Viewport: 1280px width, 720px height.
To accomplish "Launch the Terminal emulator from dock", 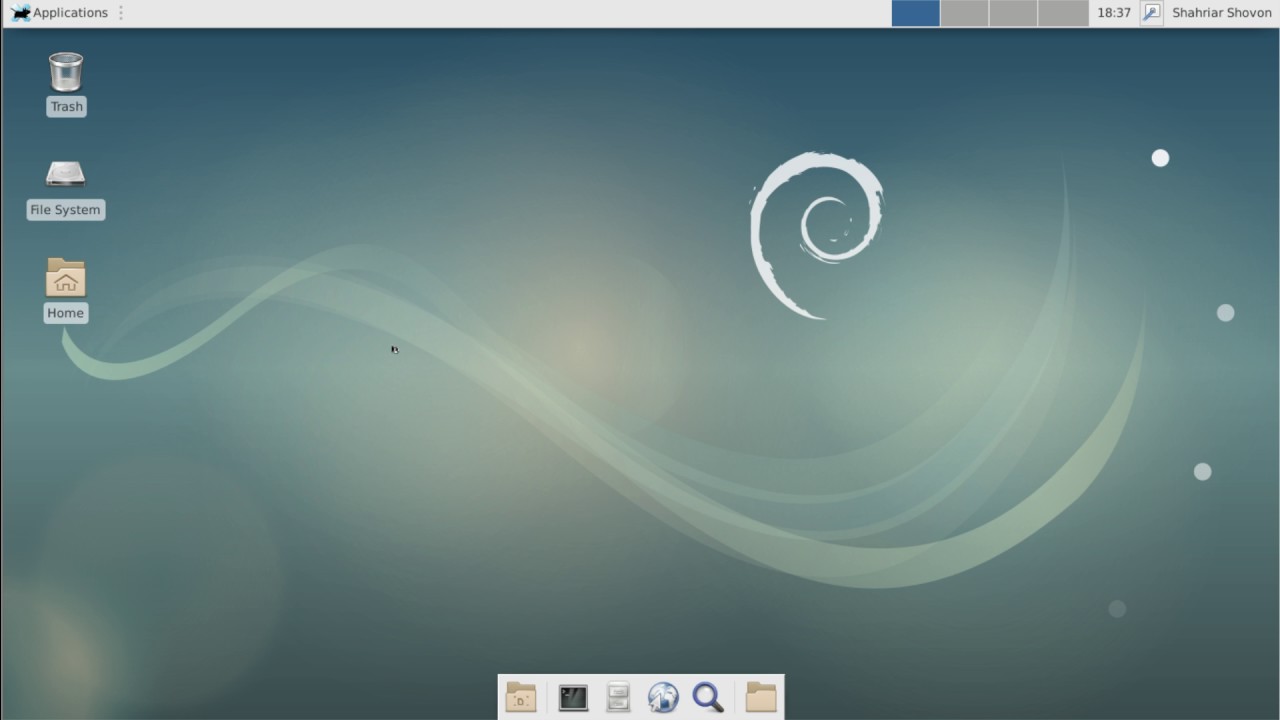I will (x=573, y=697).
